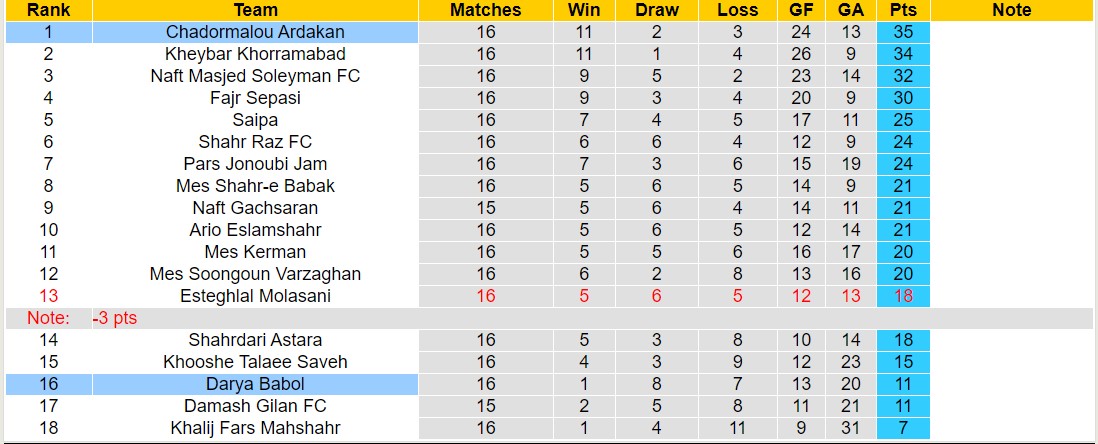Click the Team column header
The image size is (1098, 444).
pos(255,10)
